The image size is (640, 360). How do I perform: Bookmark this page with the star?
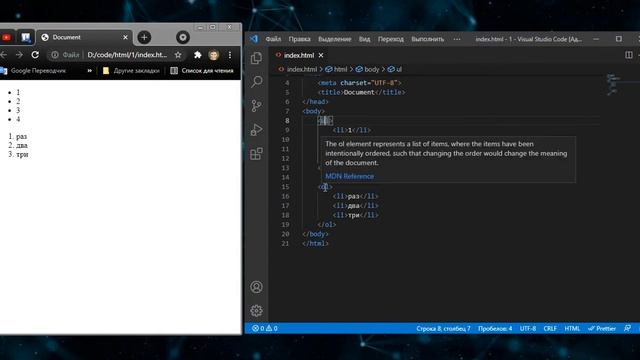click(x=178, y=55)
